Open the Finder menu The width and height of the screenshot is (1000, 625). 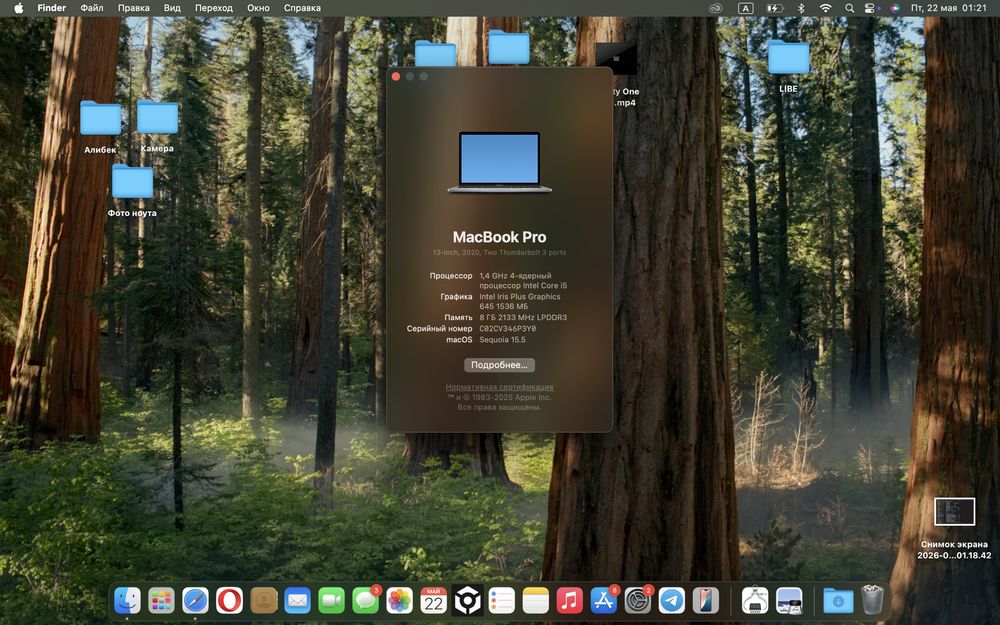[52, 8]
